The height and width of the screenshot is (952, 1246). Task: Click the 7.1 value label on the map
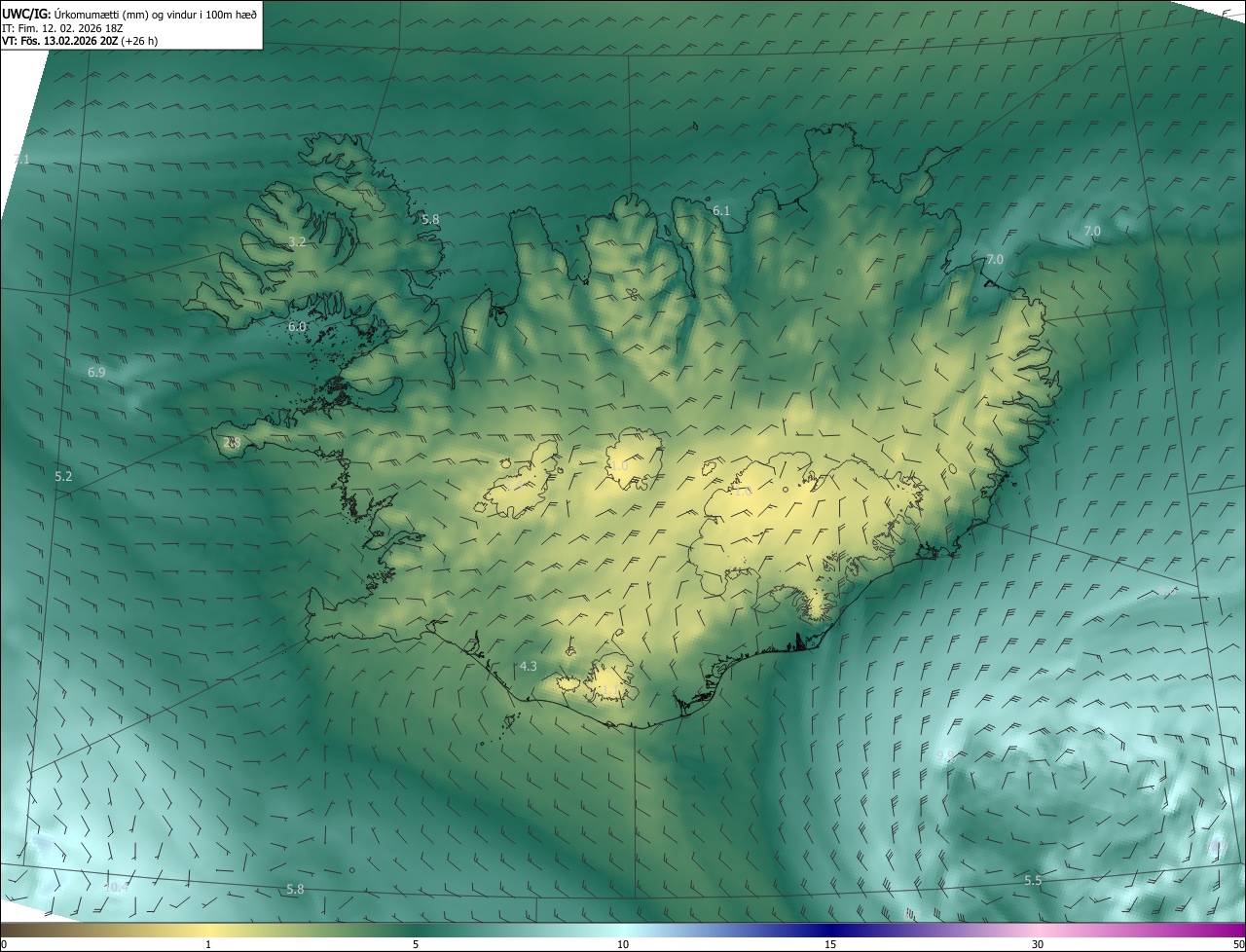pyautogui.click(x=21, y=159)
